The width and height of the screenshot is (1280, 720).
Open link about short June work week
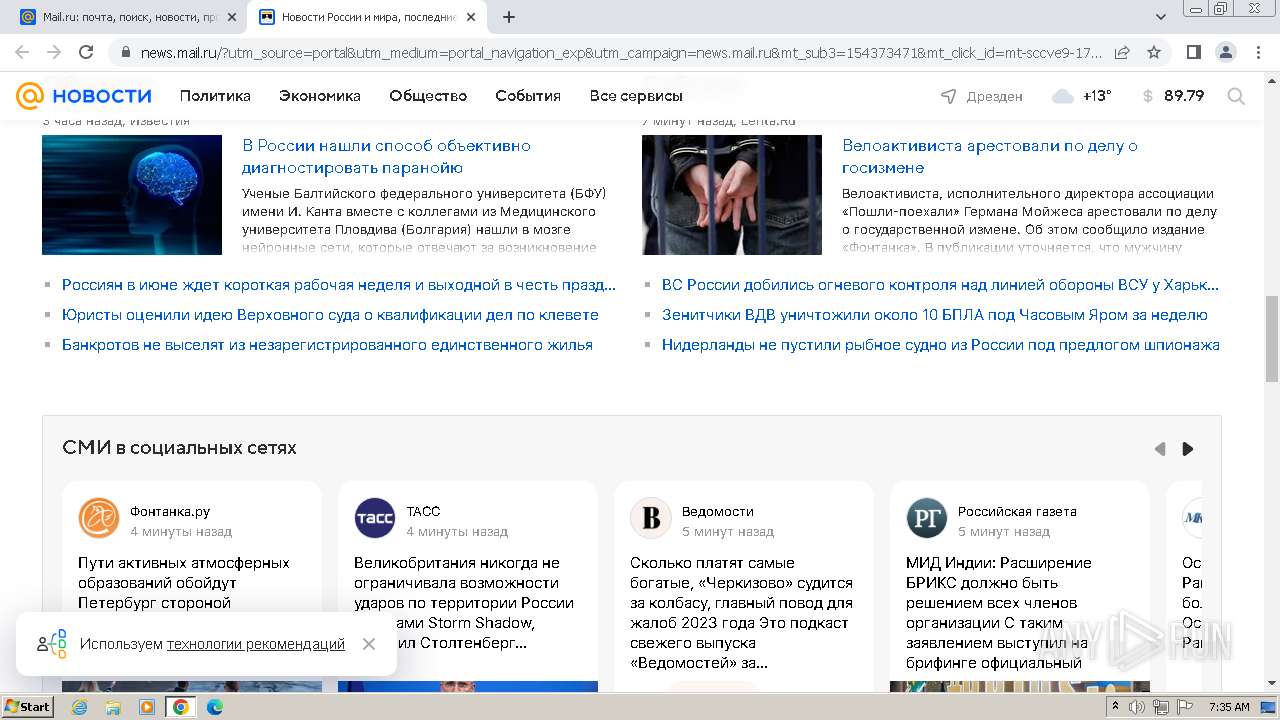[339, 285]
